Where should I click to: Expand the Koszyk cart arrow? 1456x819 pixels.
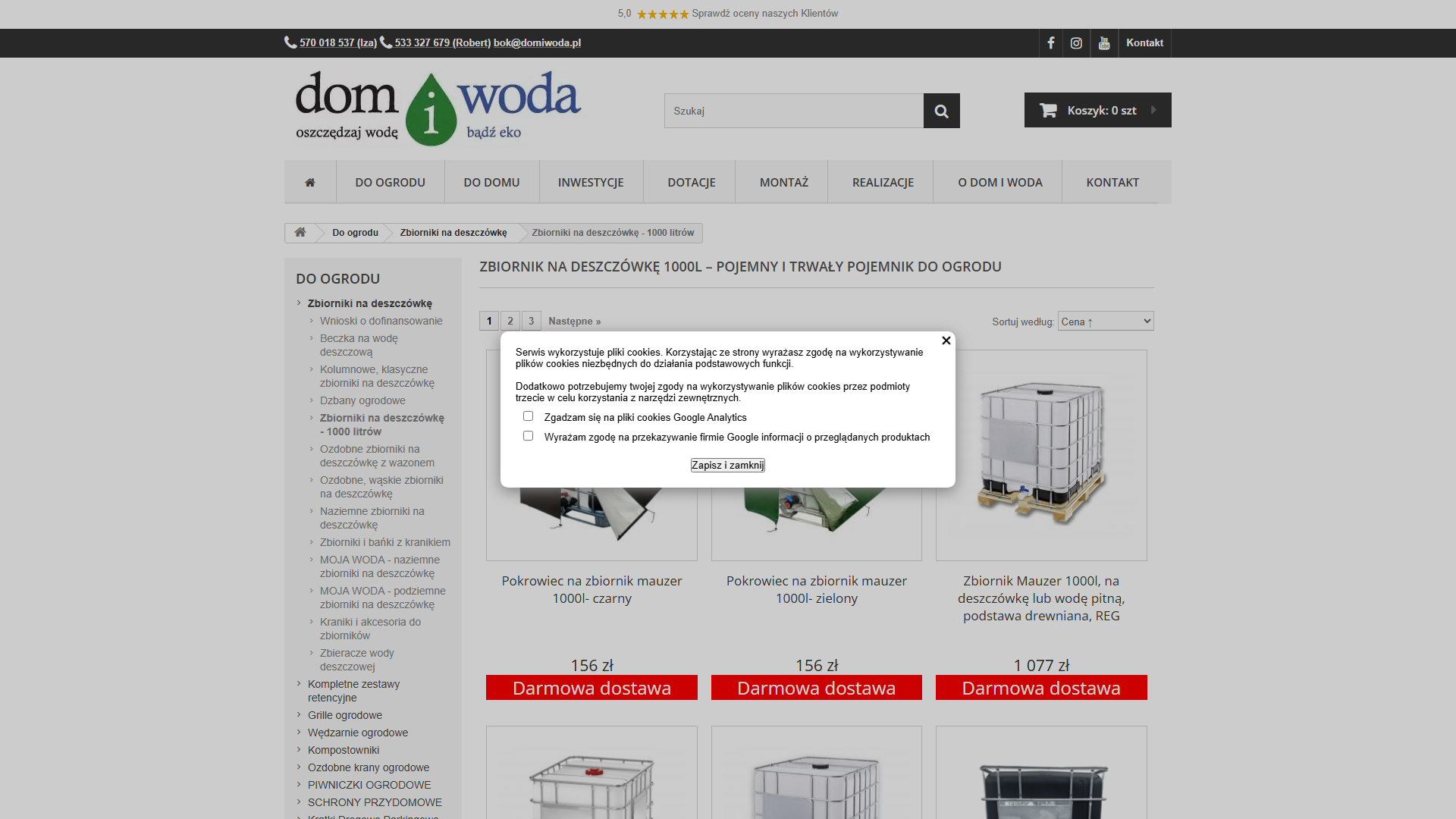point(1153,110)
